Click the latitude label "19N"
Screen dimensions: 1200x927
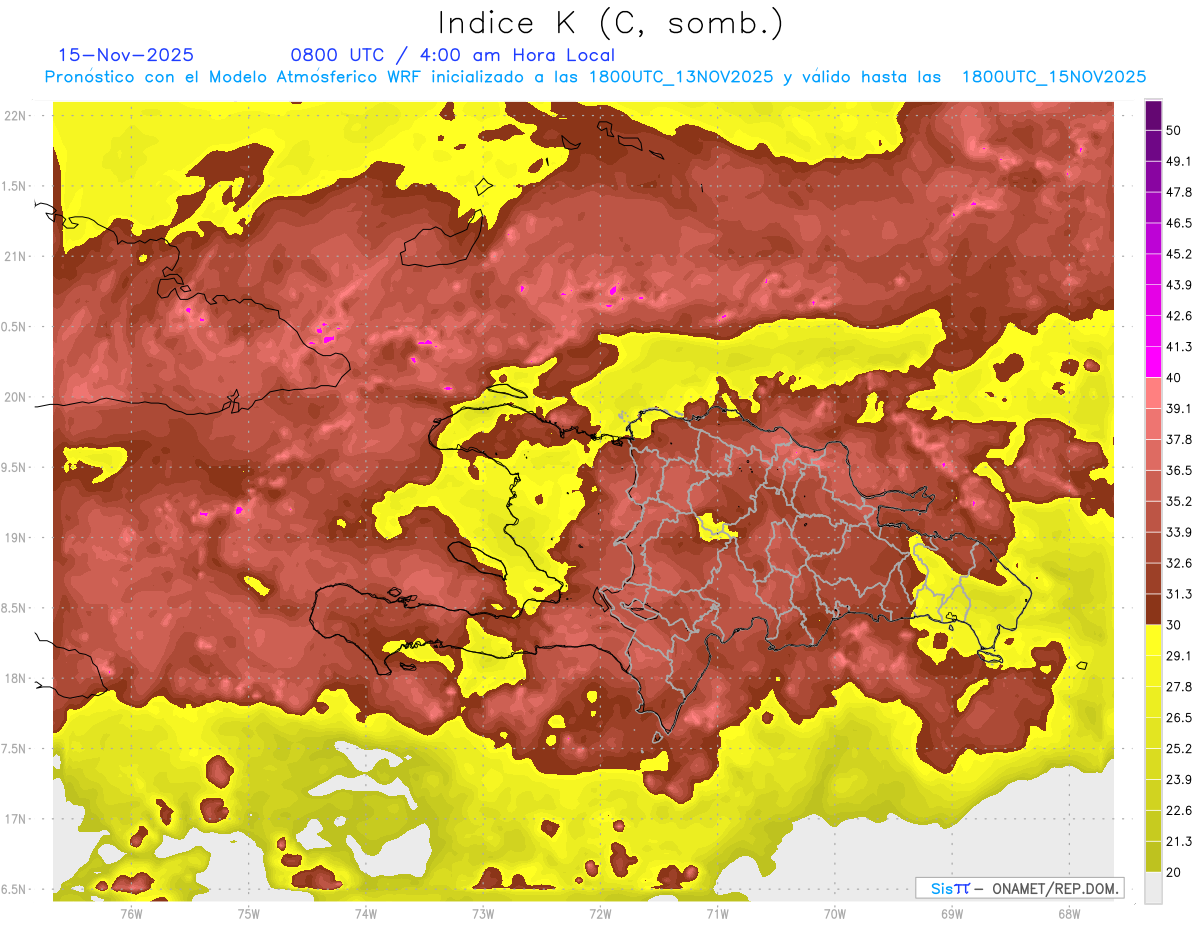click(16, 538)
